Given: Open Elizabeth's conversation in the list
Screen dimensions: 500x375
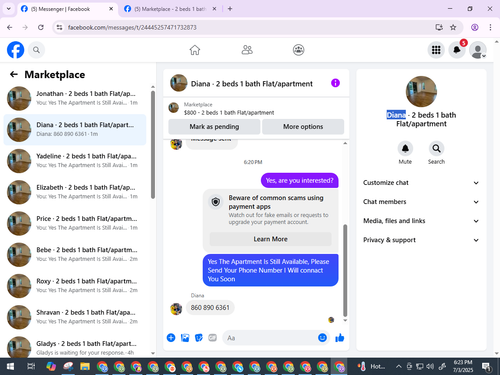Looking at the screenshot, I should pyautogui.click(x=75, y=192).
